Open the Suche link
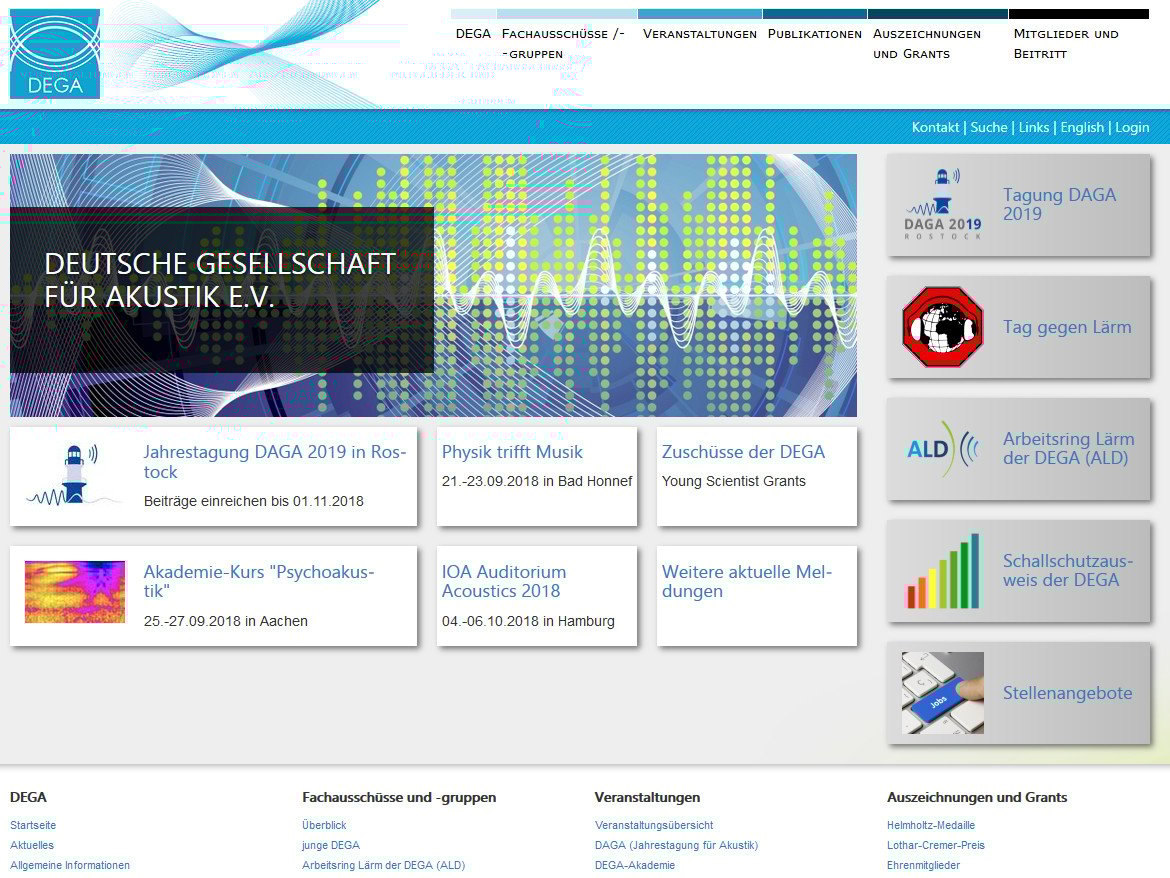The width and height of the screenshot is (1170, 878). tap(989, 128)
